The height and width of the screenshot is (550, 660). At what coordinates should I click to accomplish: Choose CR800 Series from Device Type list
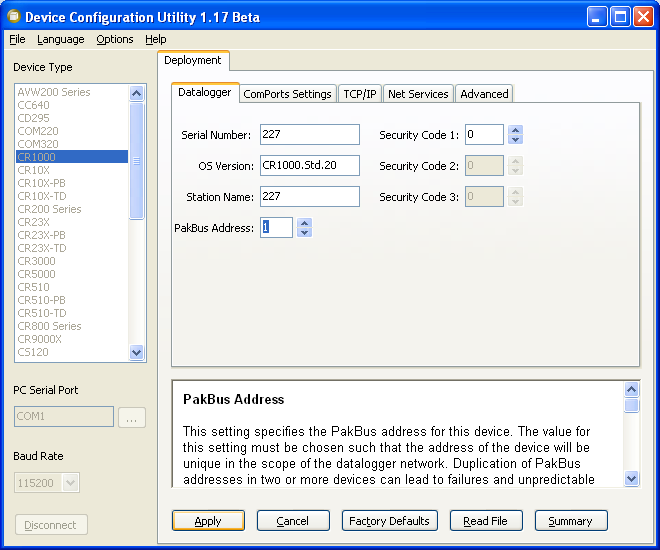coord(49,326)
